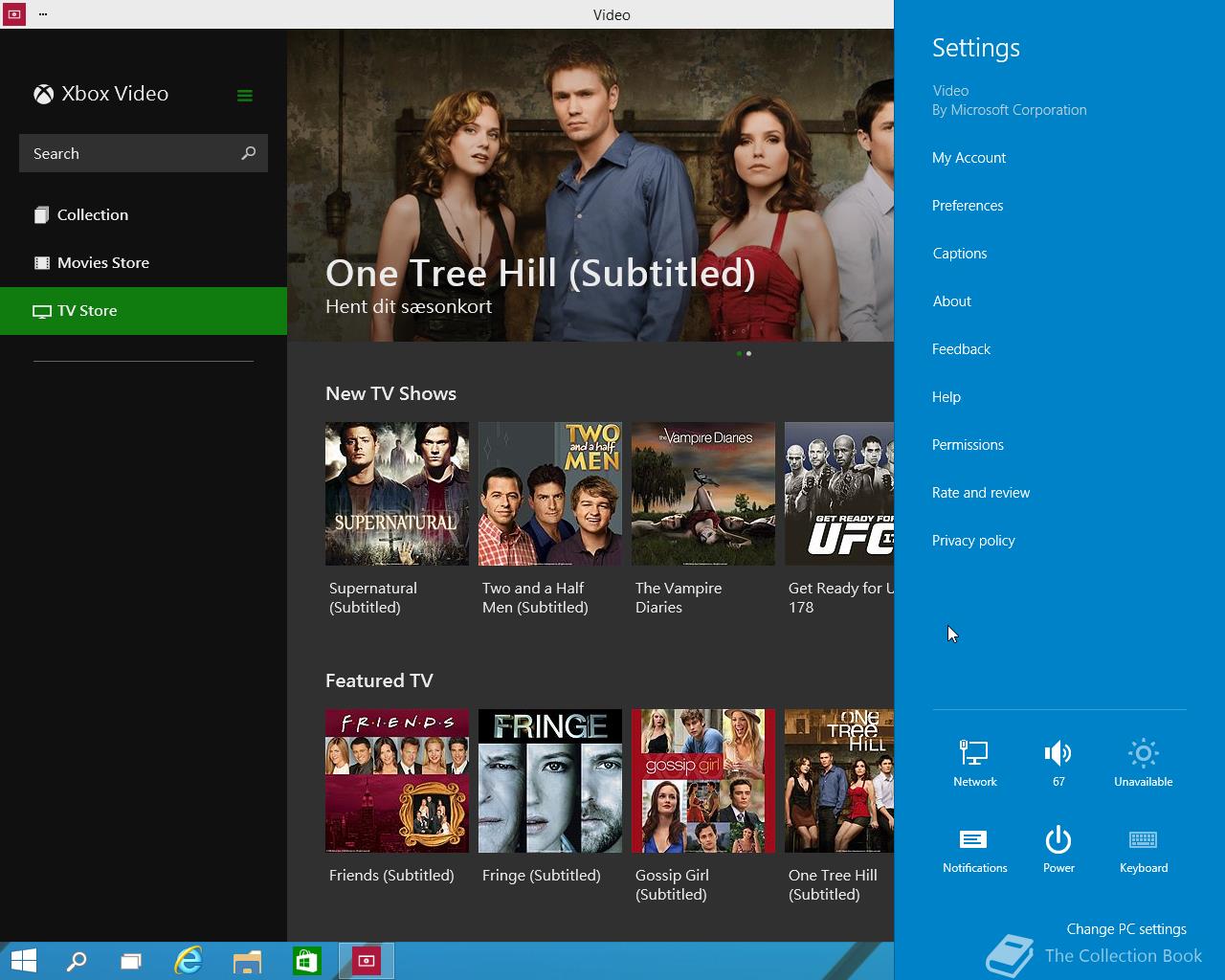Open the Fringe poster thumbnail
The height and width of the screenshot is (980, 1225).
[550, 781]
